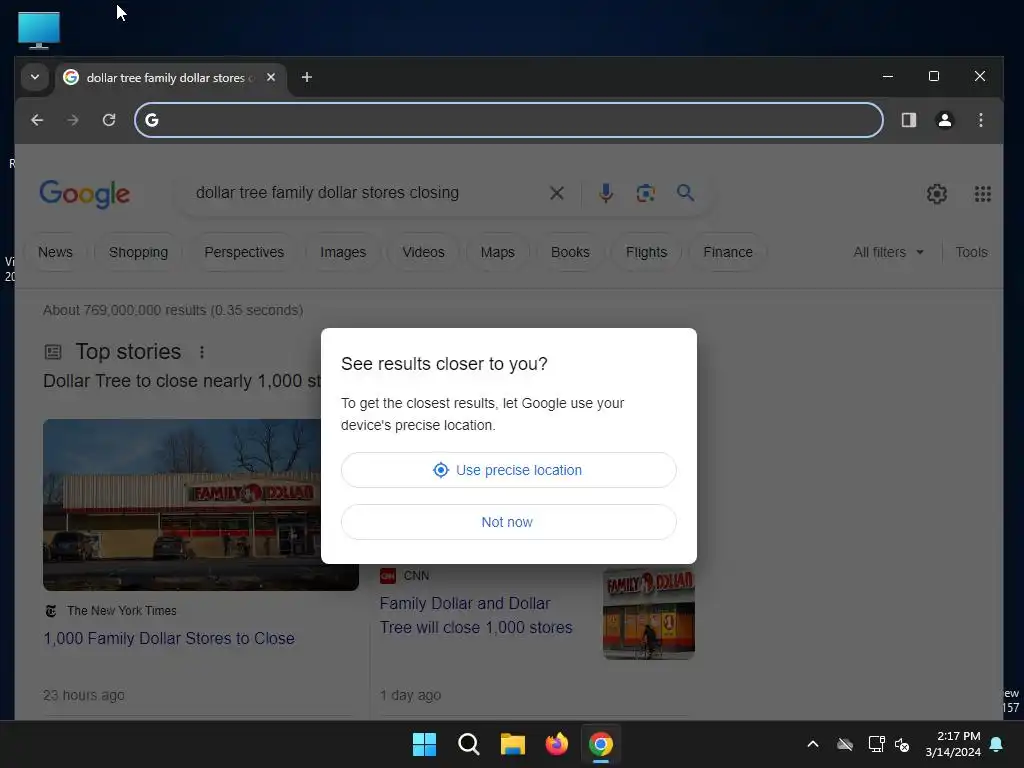This screenshot has height=768, width=1024.
Task: Expand the tab search dropdown
Action: click(x=35, y=77)
